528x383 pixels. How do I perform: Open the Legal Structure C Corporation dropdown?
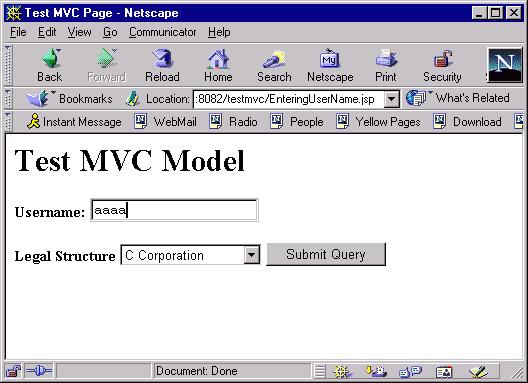(190, 255)
